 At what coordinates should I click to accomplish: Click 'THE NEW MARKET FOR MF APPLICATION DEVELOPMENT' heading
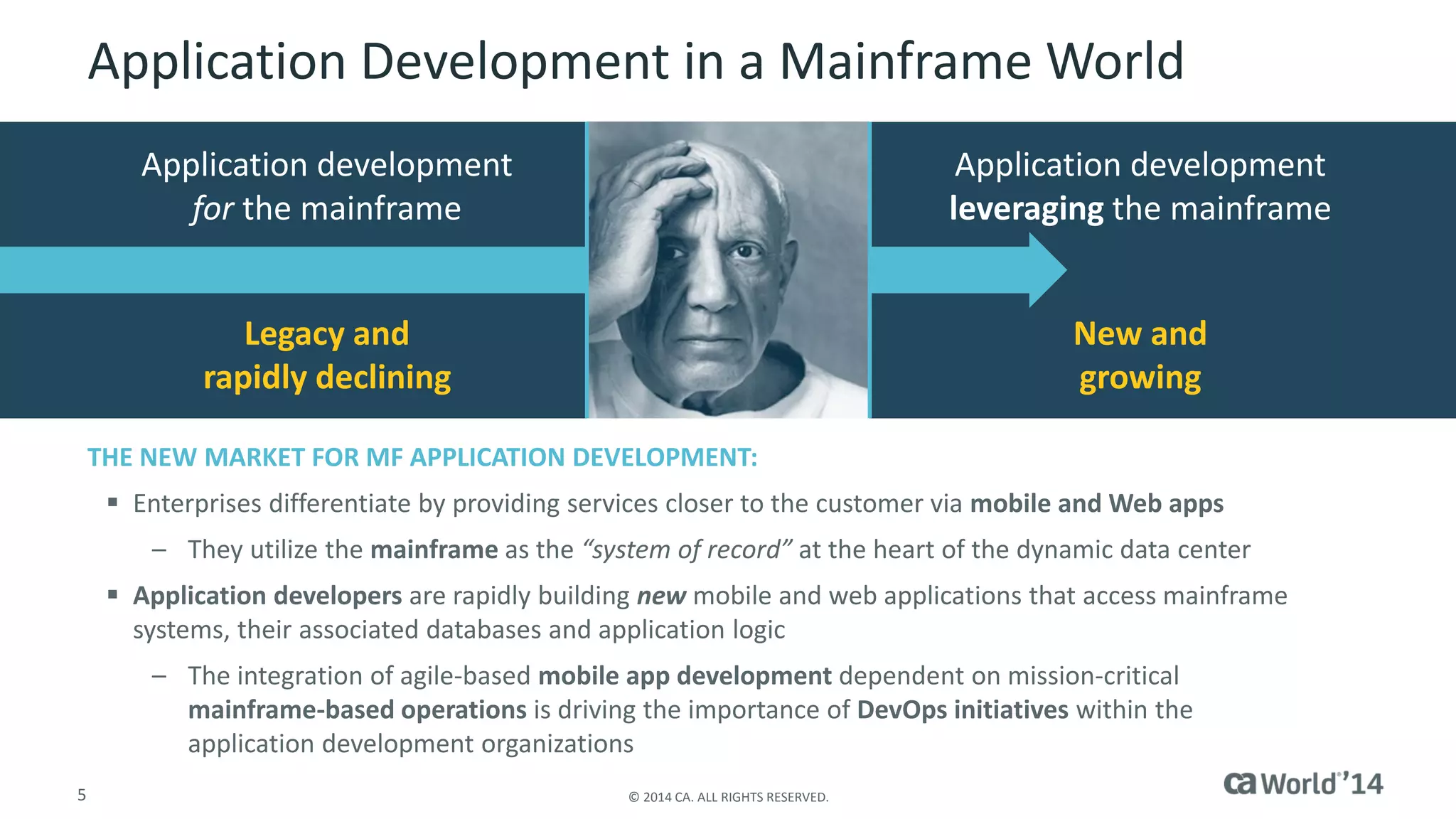422,457
